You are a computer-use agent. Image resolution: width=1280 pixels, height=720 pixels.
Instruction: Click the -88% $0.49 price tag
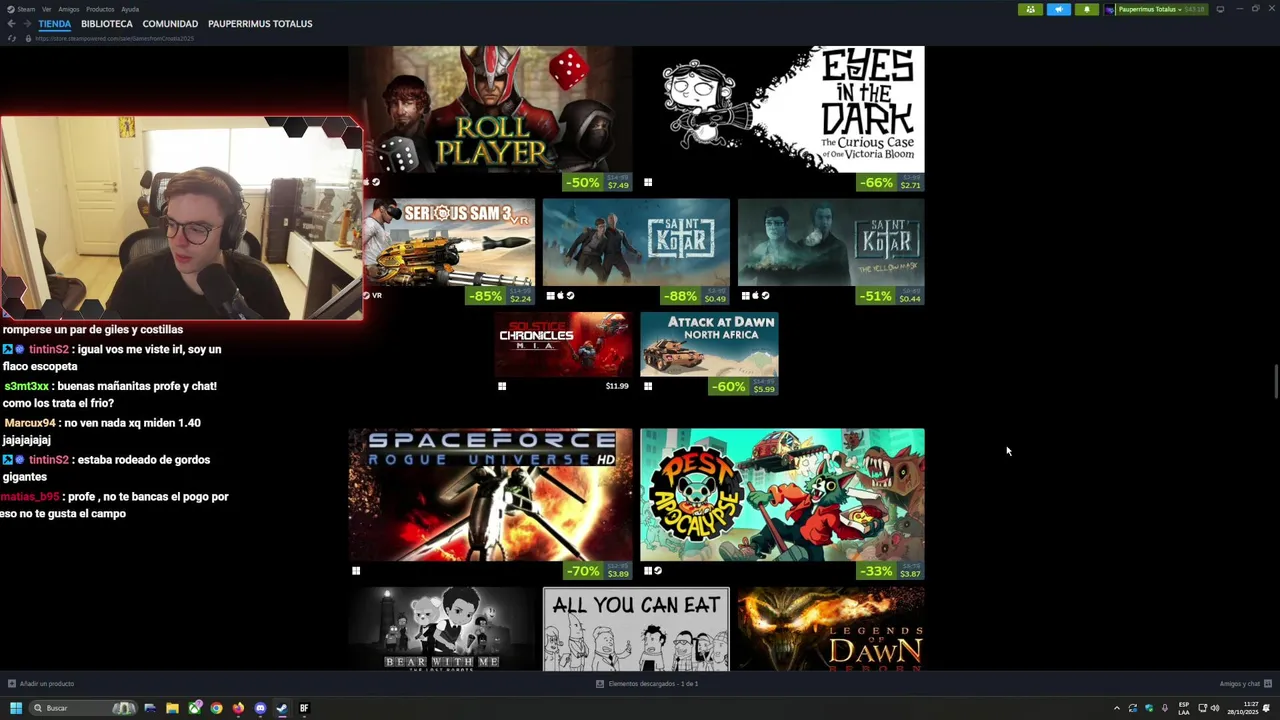click(695, 296)
